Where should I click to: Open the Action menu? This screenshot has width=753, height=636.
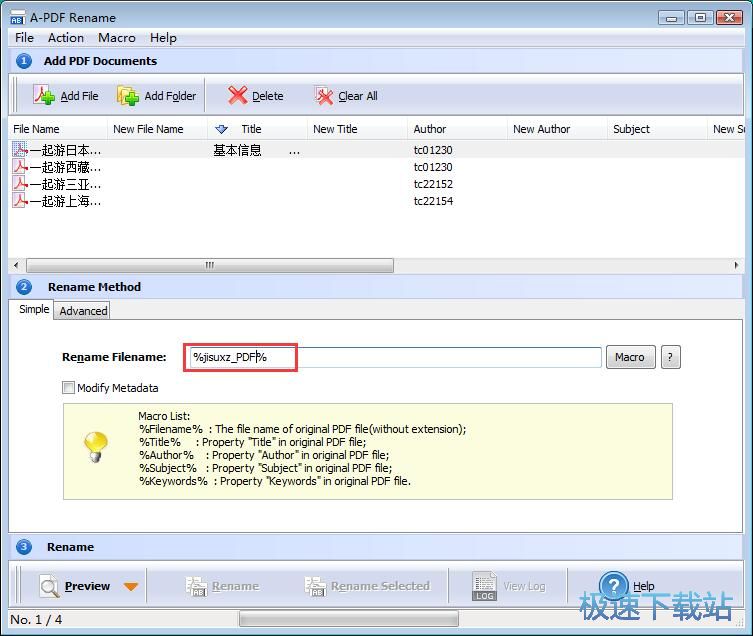click(66, 38)
